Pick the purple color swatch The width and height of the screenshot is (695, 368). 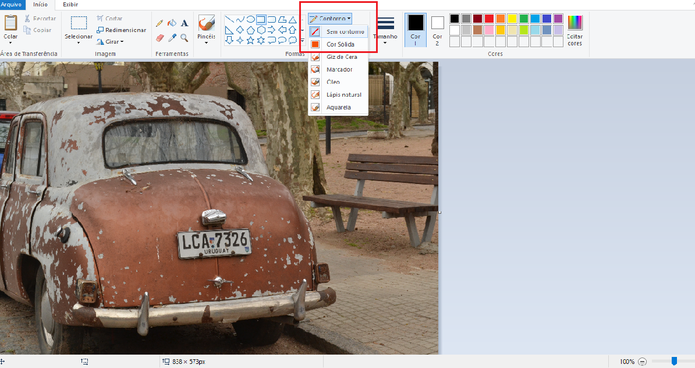[558, 19]
